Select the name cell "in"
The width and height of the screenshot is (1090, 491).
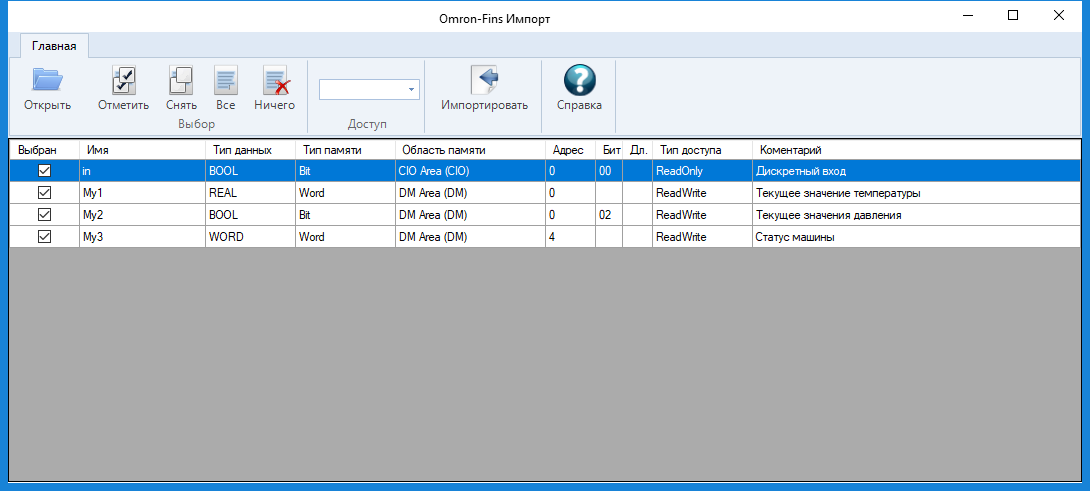pos(143,170)
